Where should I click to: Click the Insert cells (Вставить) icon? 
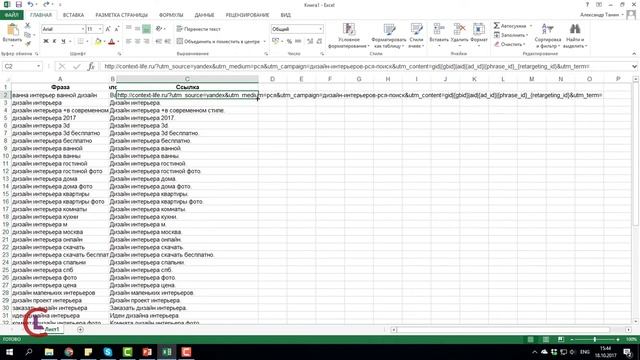439,29
